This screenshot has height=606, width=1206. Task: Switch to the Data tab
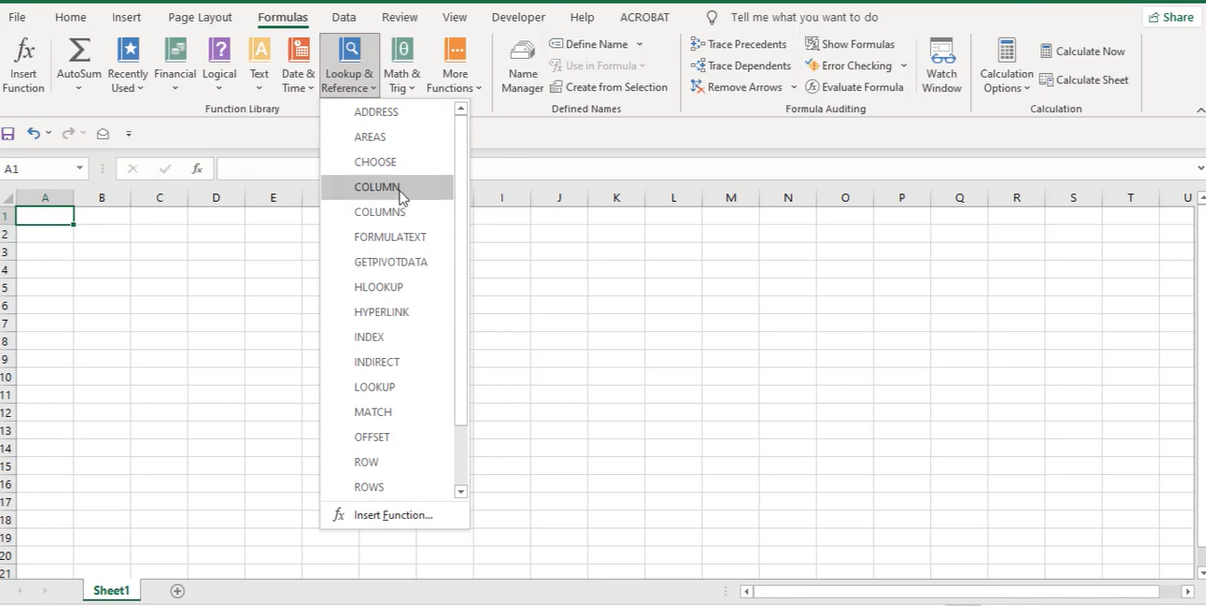[344, 17]
